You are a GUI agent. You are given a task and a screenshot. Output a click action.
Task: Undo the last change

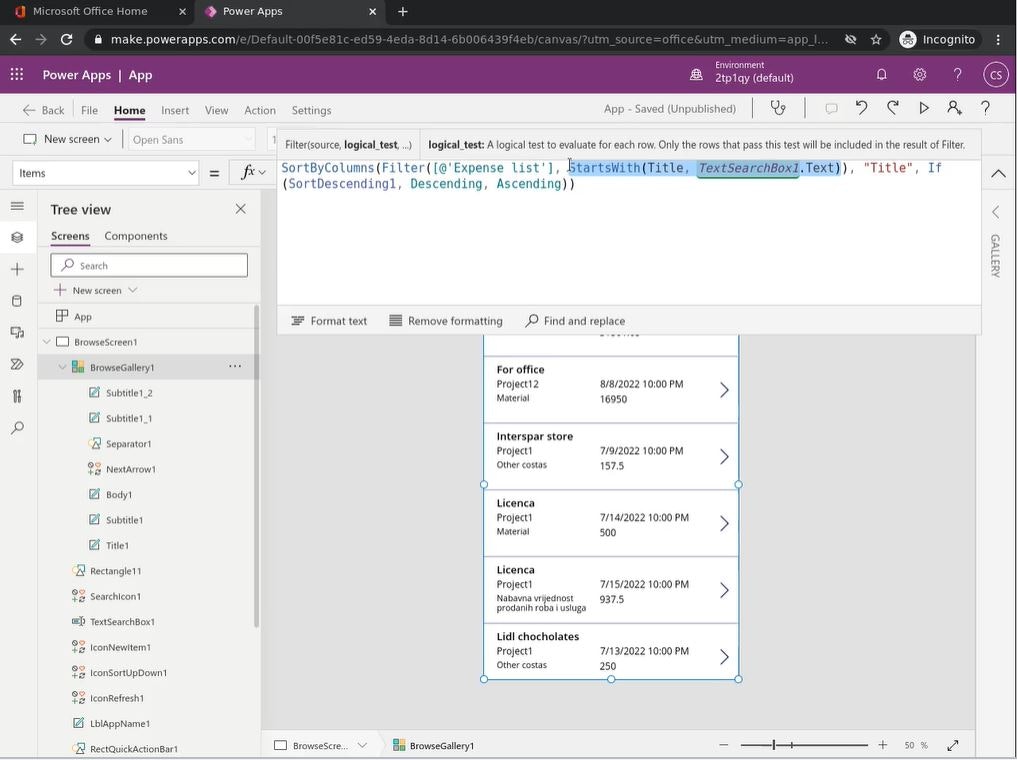(x=861, y=108)
